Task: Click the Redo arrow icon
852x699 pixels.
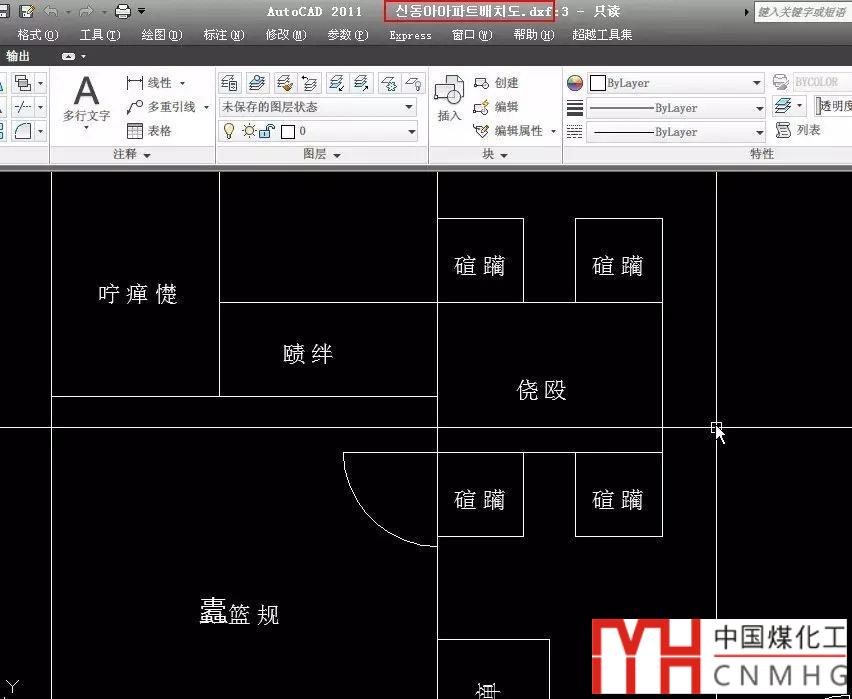Action: (x=86, y=11)
